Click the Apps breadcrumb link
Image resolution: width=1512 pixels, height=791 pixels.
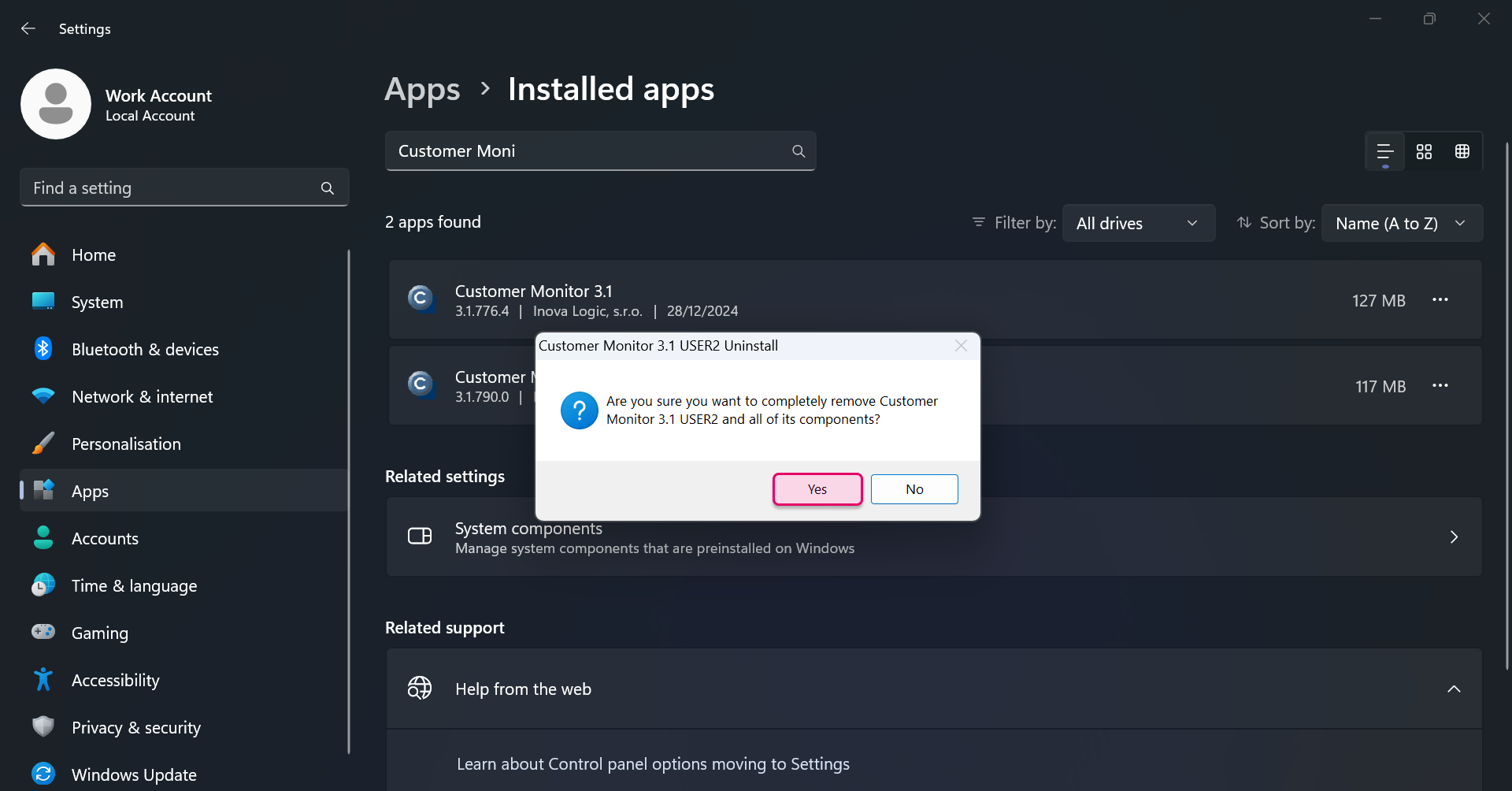pos(422,90)
